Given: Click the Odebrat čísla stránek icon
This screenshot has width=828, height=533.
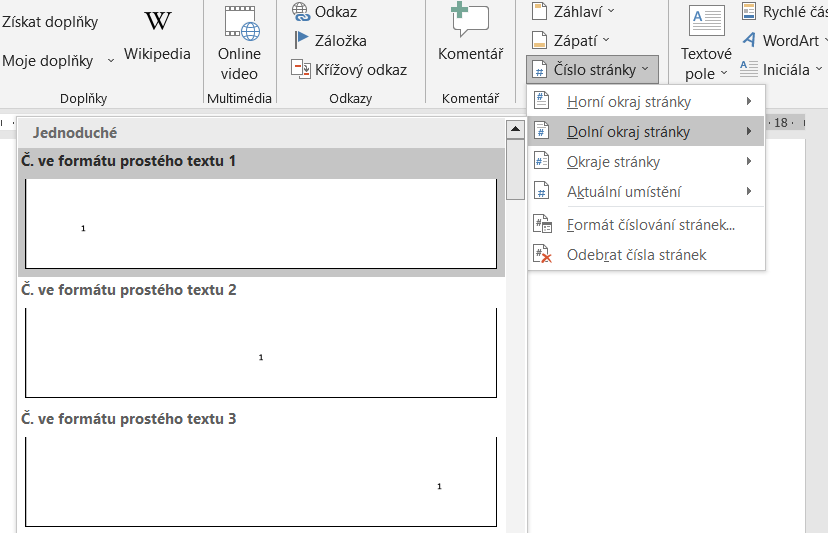Looking at the screenshot, I should [542, 255].
